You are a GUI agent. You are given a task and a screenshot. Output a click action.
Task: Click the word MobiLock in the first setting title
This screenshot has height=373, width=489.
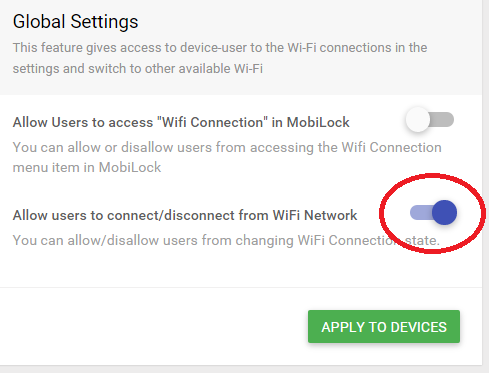point(318,122)
